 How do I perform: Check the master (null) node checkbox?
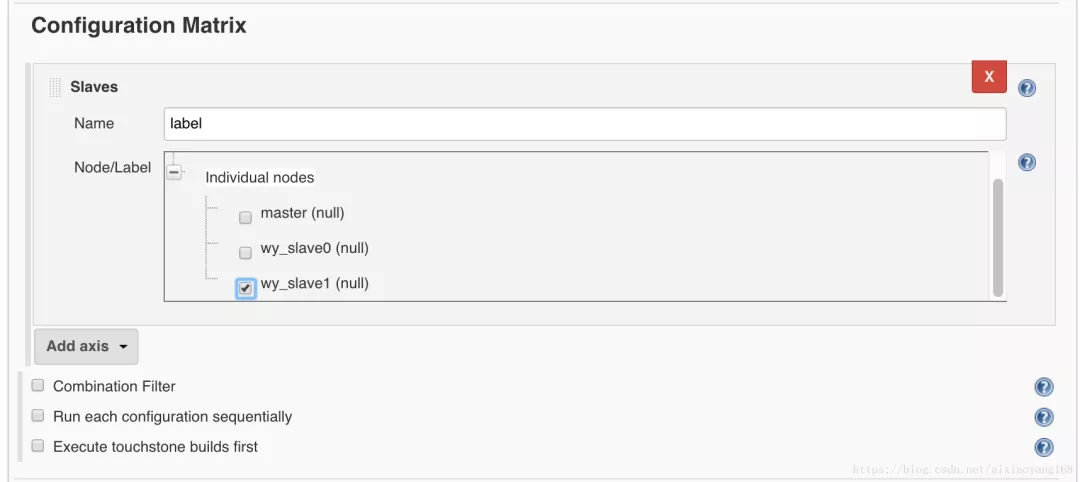click(245, 218)
